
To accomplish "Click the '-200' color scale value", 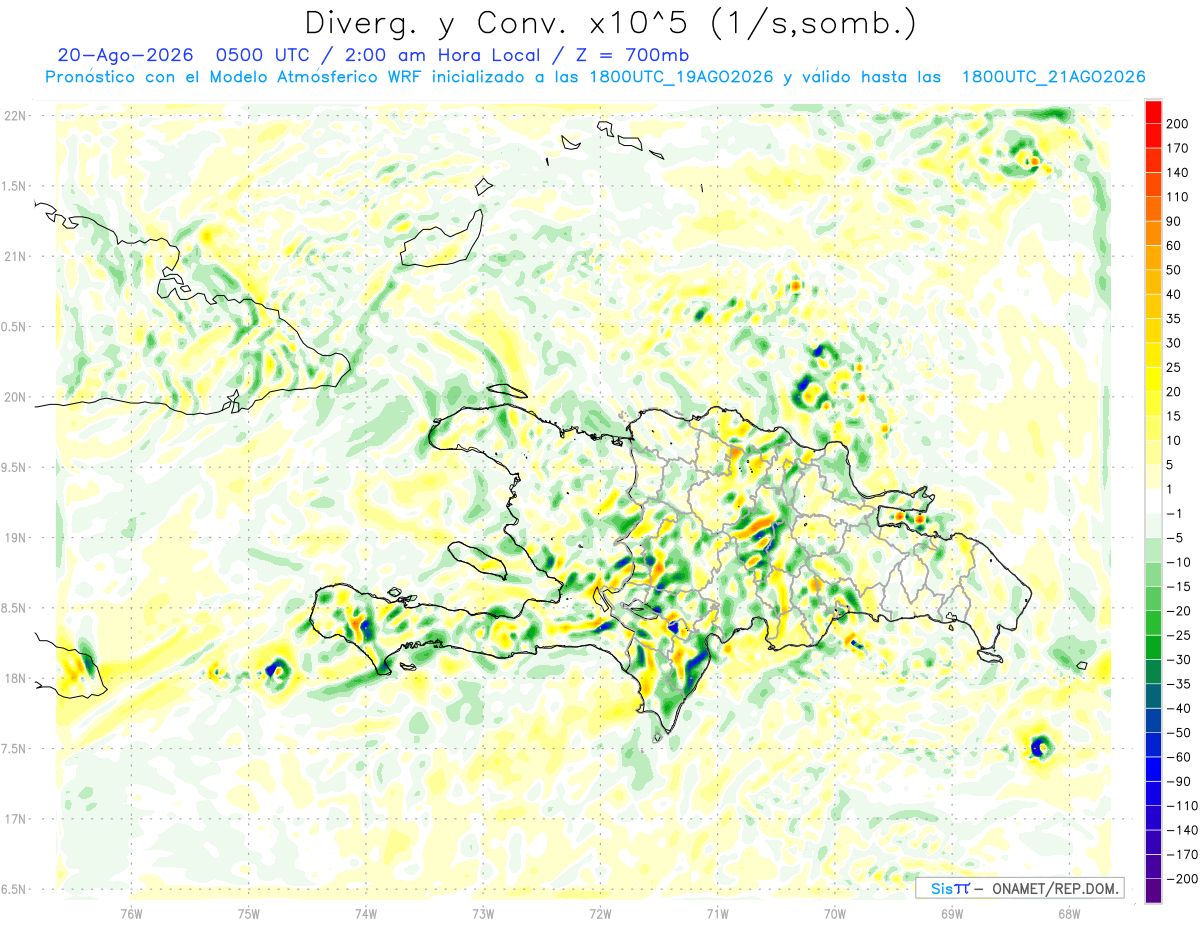I will [x=1182, y=879].
